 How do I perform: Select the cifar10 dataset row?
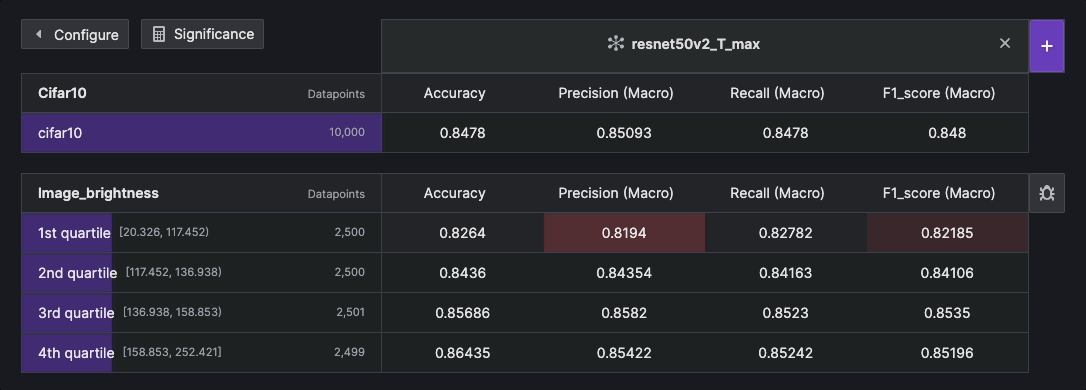coord(202,132)
